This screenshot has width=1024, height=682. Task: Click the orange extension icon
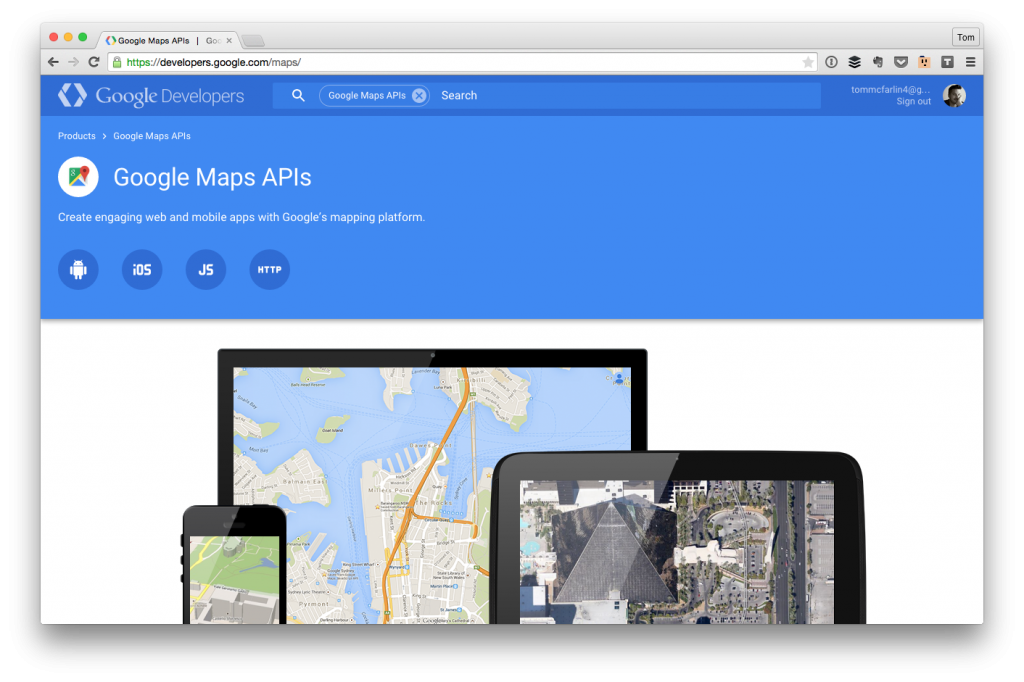pyautogui.click(x=924, y=62)
